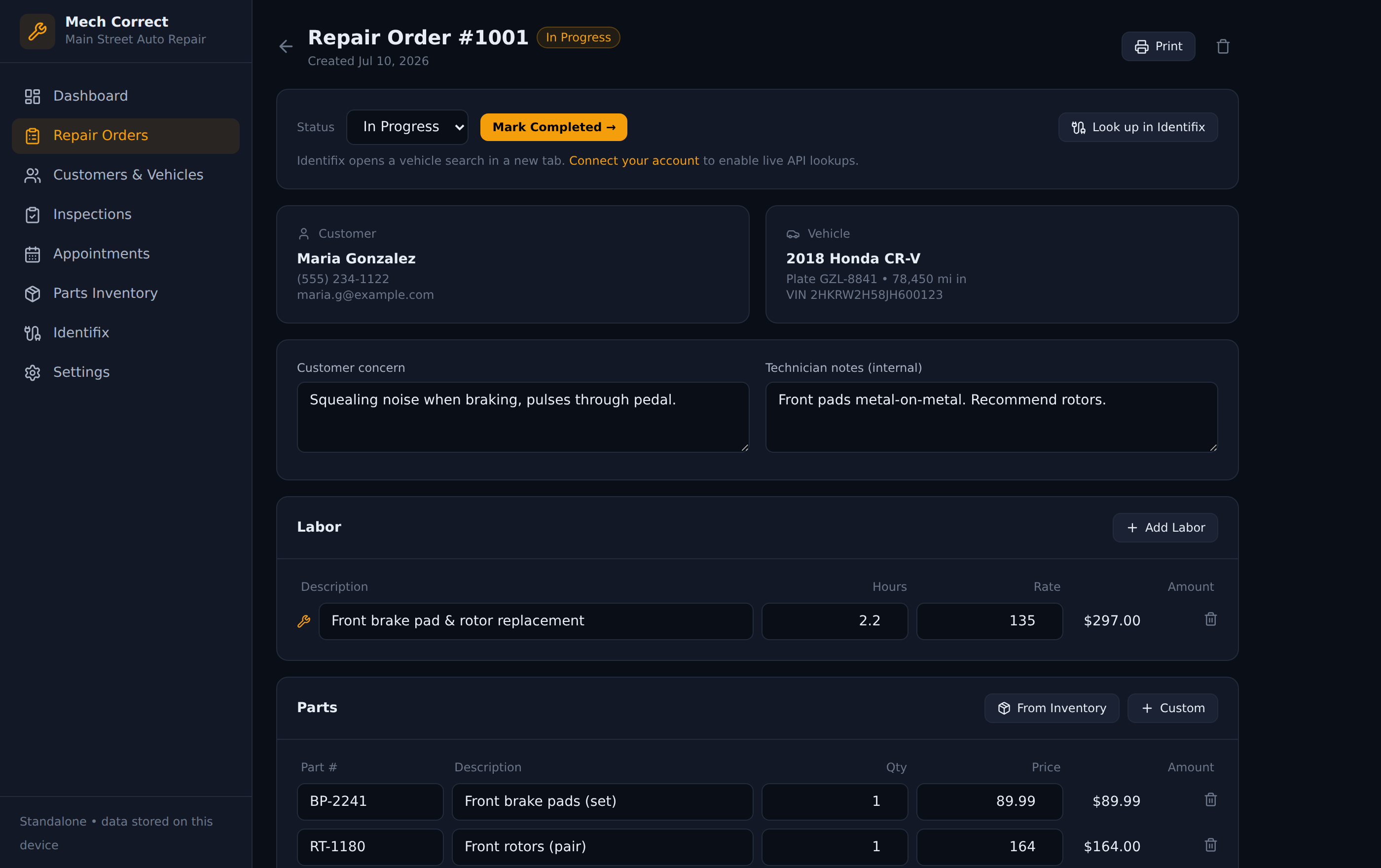The height and width of the screenshot is (868, 1381).
Task: Open the Inspections page
Action: coord(126,215)
